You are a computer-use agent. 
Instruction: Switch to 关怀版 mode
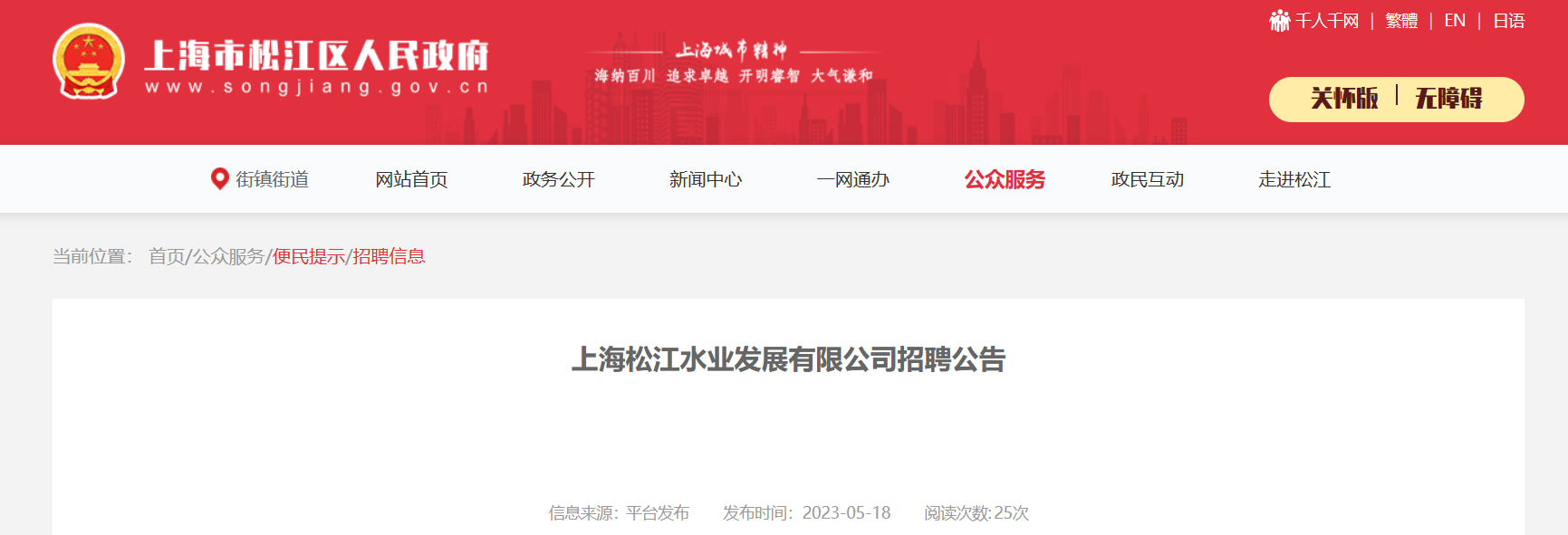[x=1344, y=98]
